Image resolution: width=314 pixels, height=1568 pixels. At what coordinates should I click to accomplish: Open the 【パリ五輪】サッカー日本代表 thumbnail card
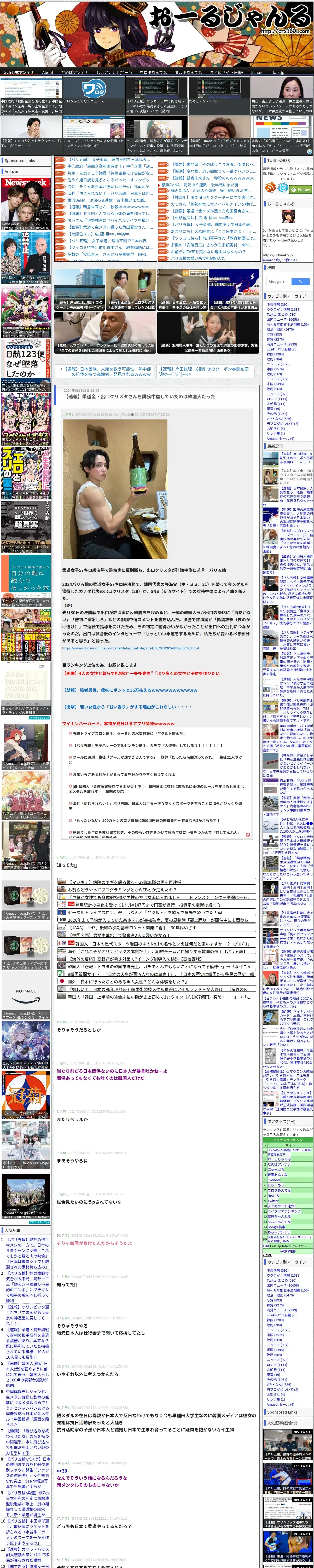(x=156, y=96)
